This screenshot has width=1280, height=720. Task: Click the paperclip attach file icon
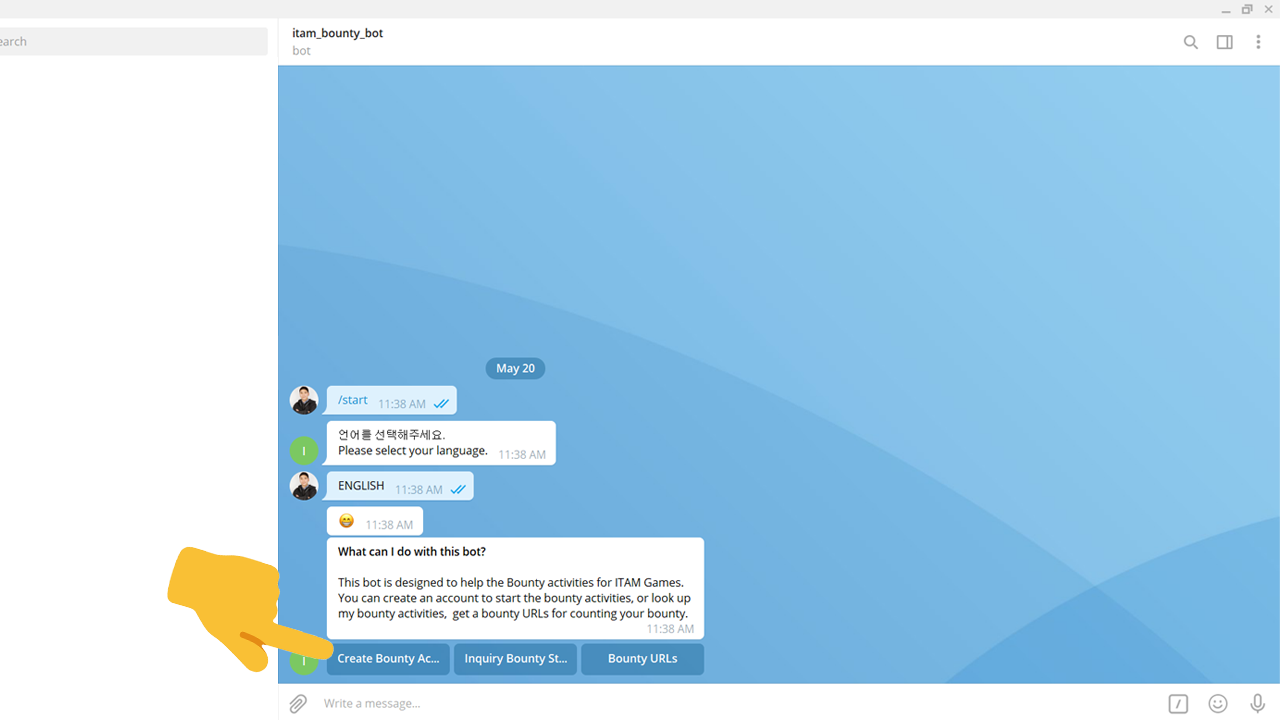point(298,704)
